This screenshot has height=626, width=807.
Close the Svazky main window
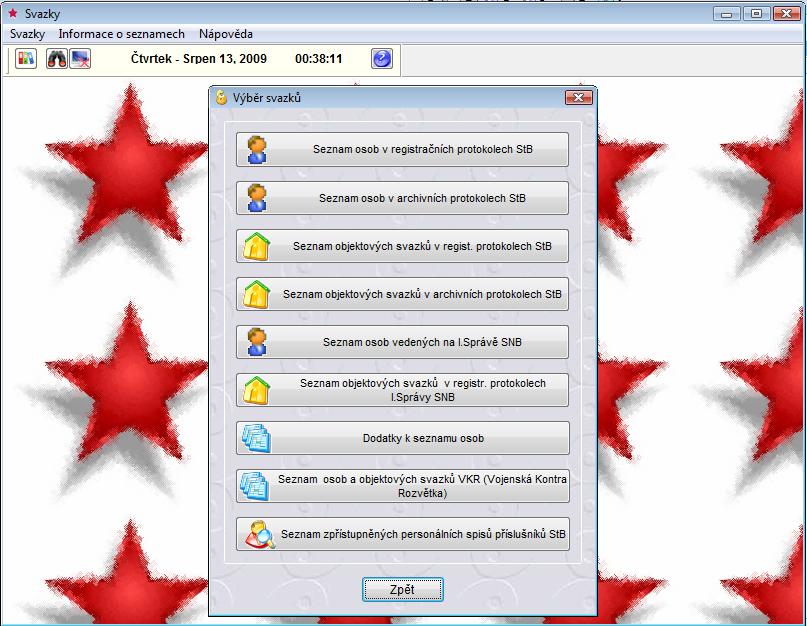click(786, 14)
